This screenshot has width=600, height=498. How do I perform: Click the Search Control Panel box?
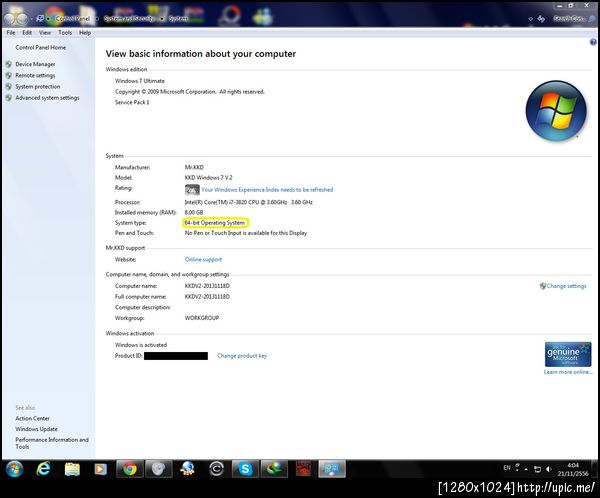[x=572, y=18]
